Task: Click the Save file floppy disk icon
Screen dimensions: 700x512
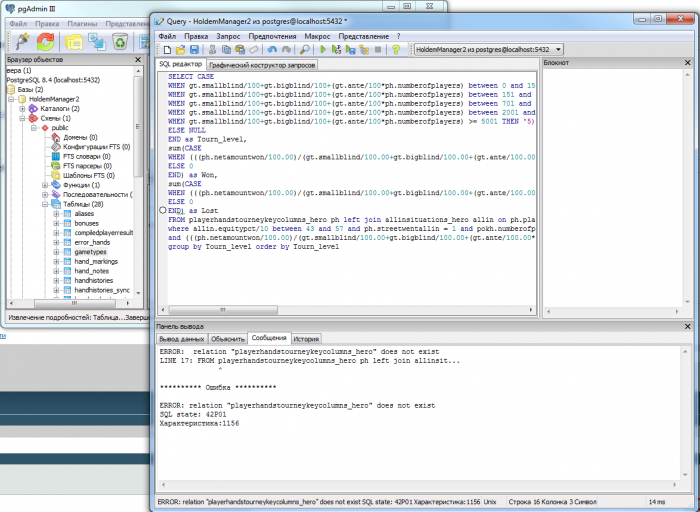Action: point(194,49)
